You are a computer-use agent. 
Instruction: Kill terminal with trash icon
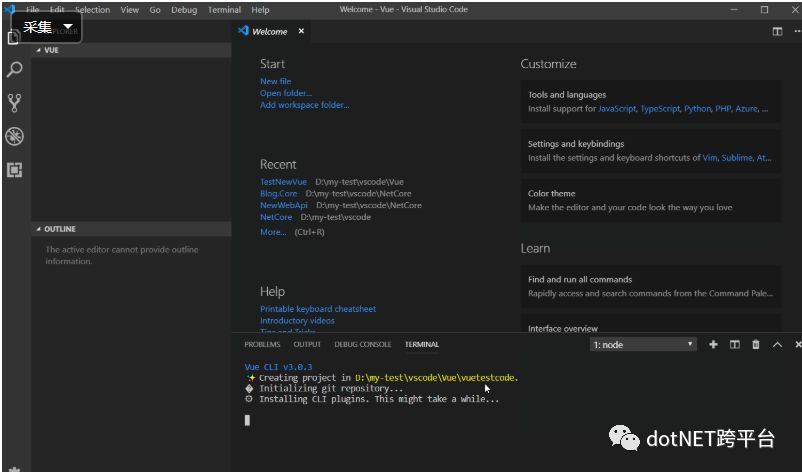click(x=755, y=345)
